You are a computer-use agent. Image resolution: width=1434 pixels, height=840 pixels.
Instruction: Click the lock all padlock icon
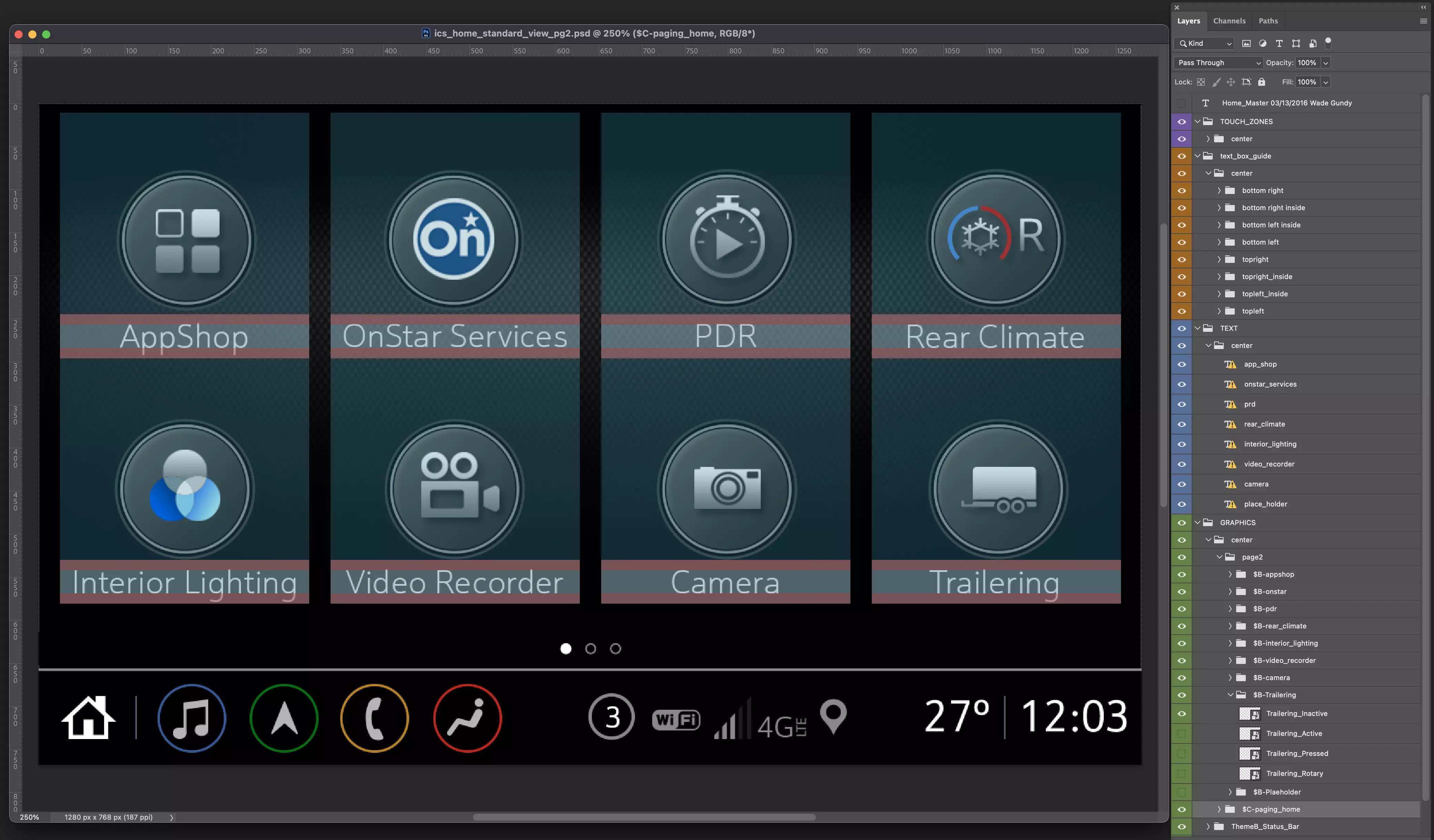(x=1262, y=82)
